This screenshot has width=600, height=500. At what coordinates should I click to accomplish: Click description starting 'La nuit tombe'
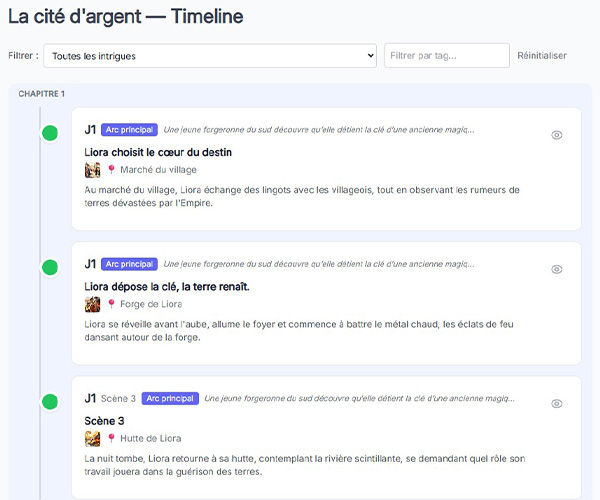305,465
